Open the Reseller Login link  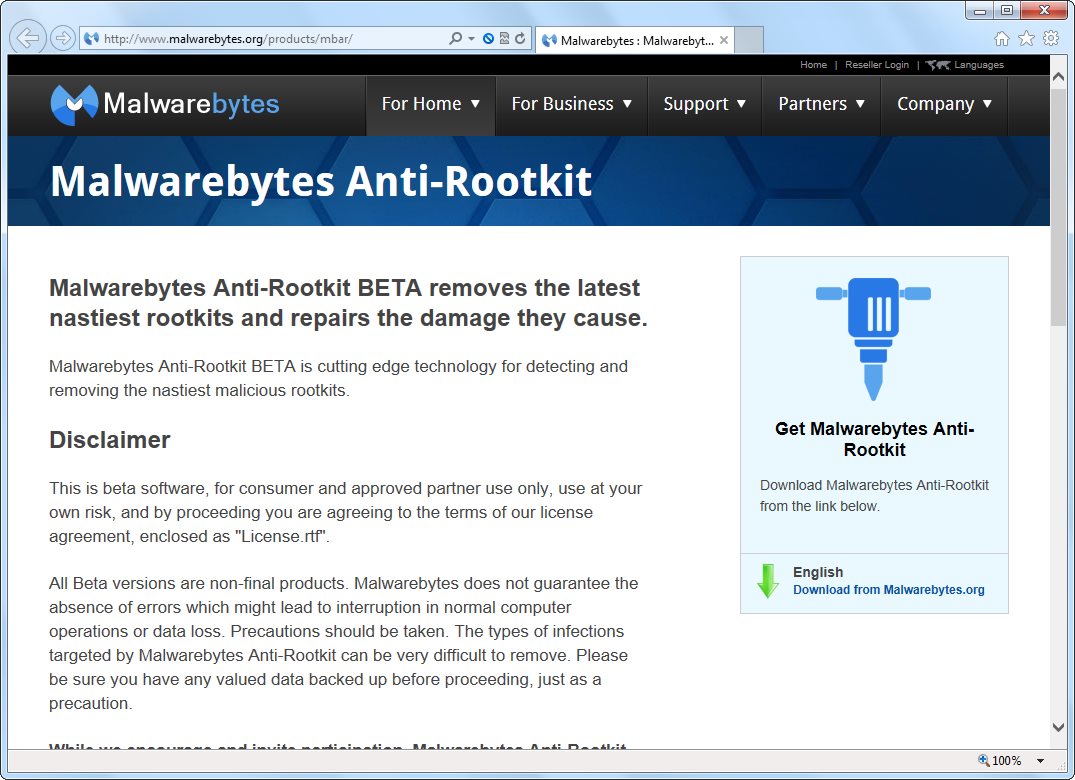[877, 64]
